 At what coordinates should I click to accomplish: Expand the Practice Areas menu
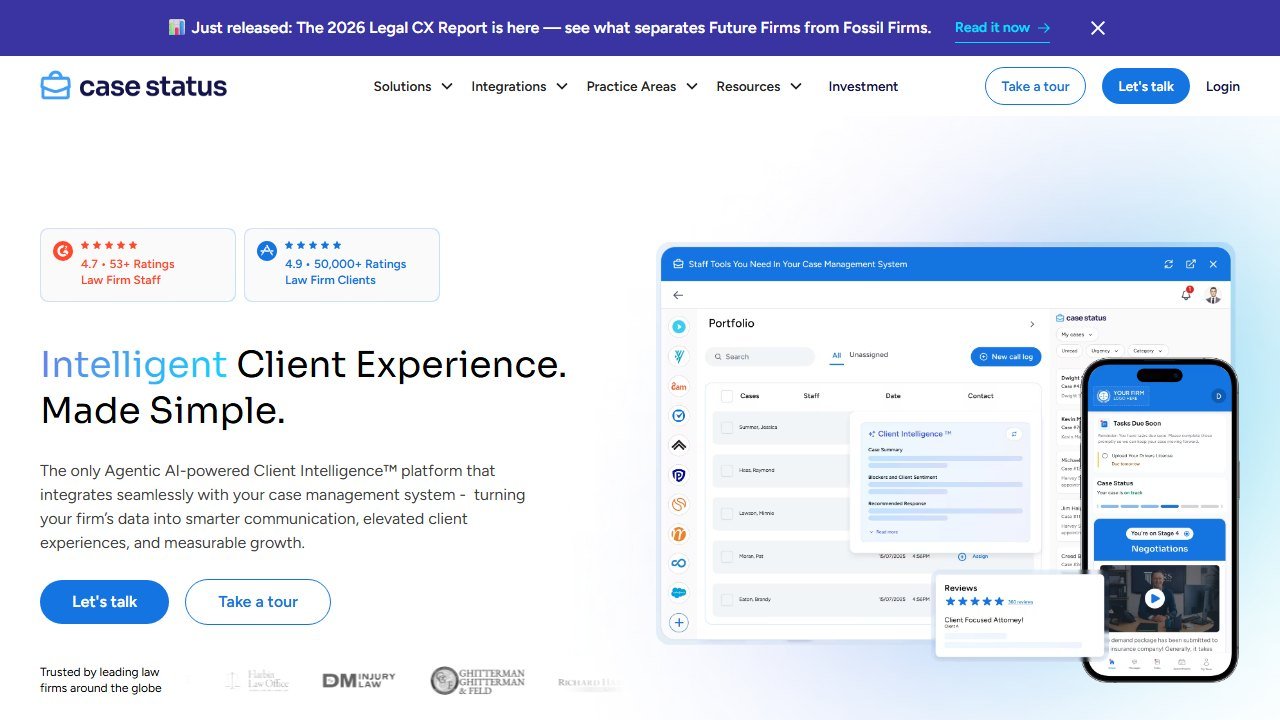pyautogui.click(x=642, y=87)
